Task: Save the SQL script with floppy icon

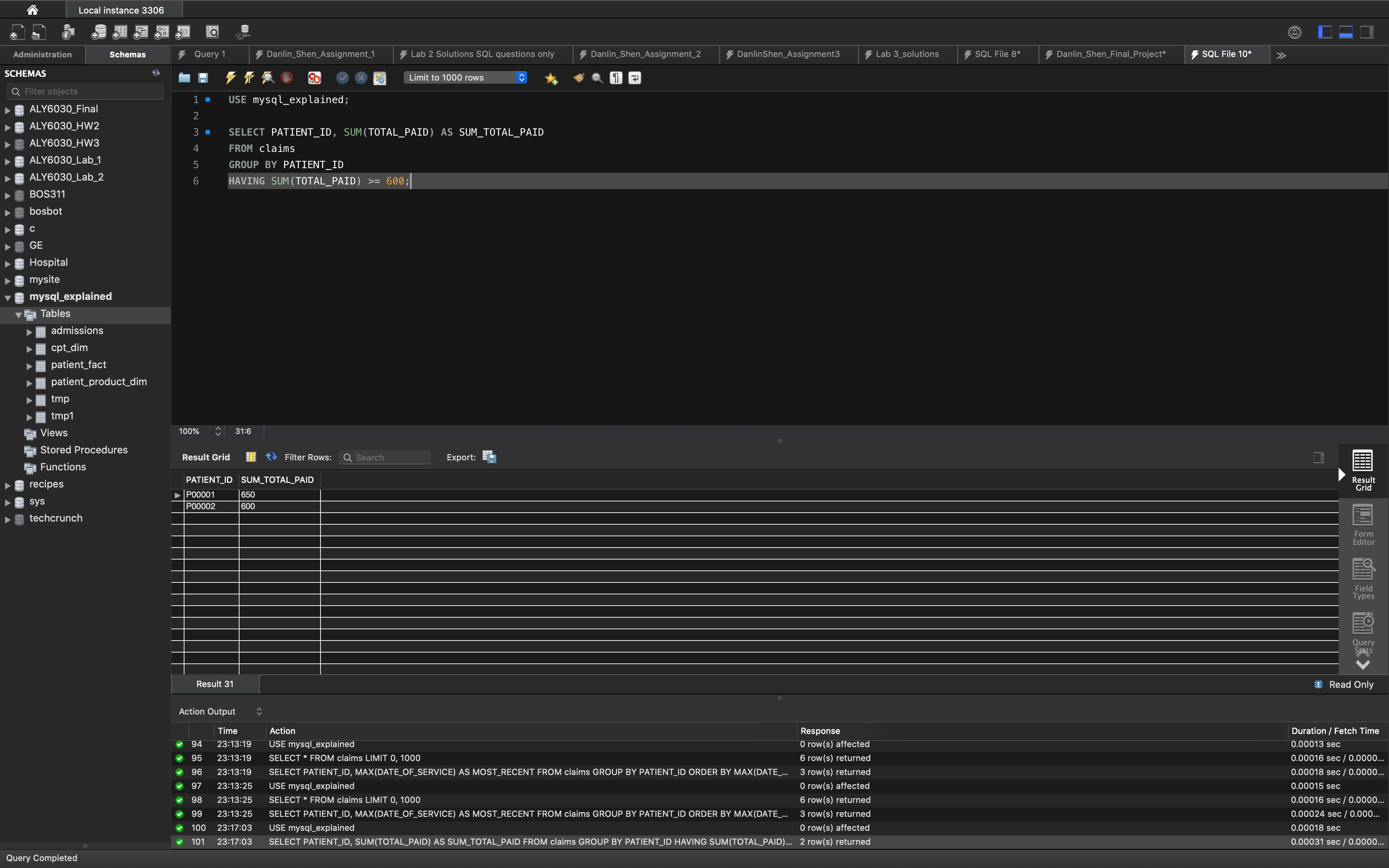Action: (x=203, y=77)
